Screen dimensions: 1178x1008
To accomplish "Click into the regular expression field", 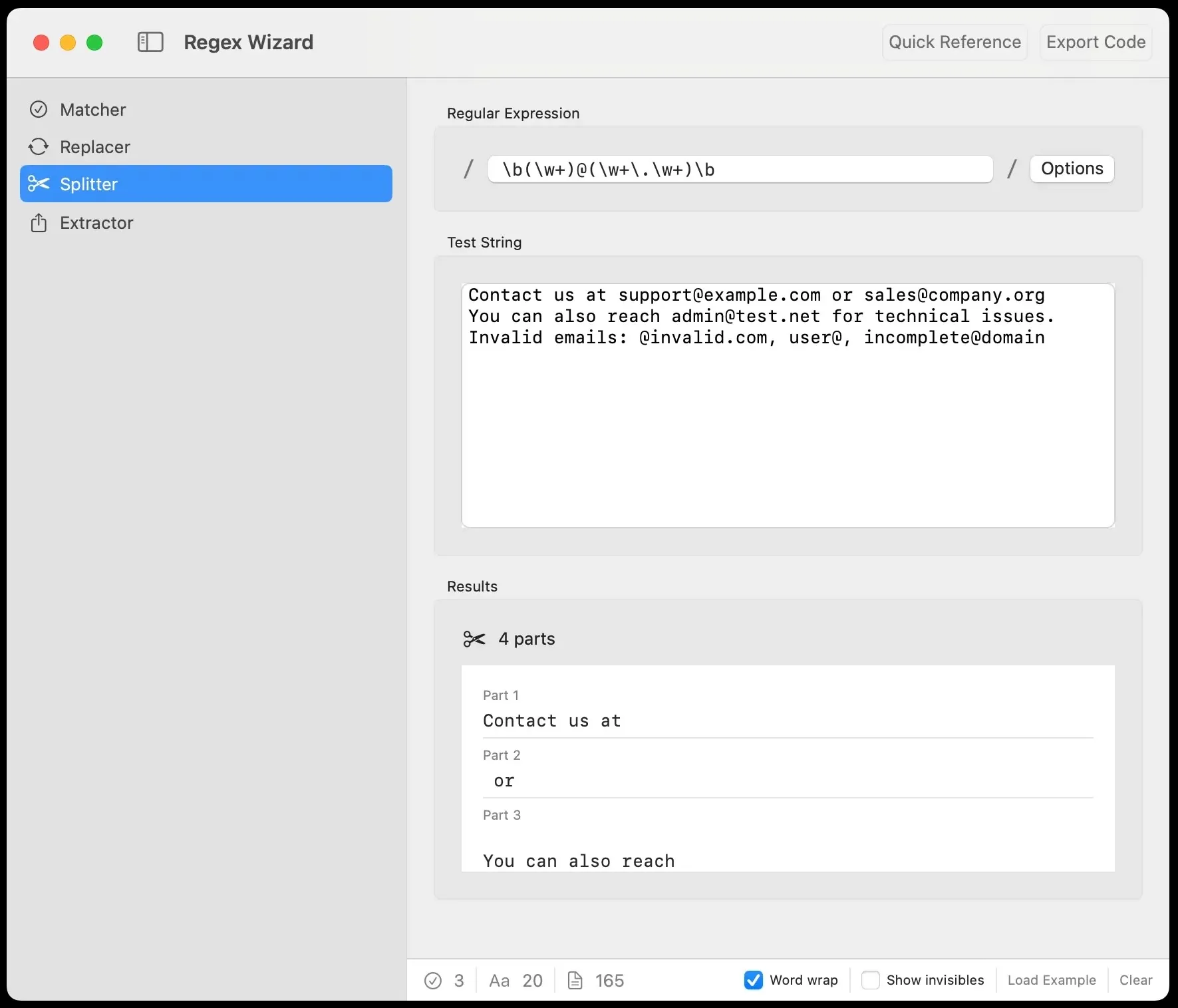I will 740,170.
